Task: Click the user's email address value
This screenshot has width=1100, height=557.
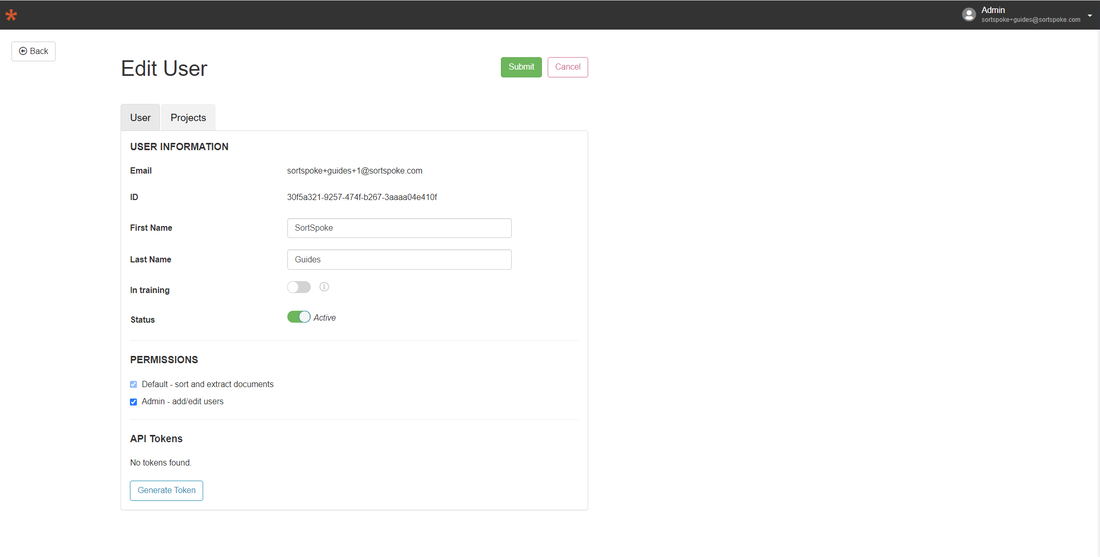Action: point(354,170)
